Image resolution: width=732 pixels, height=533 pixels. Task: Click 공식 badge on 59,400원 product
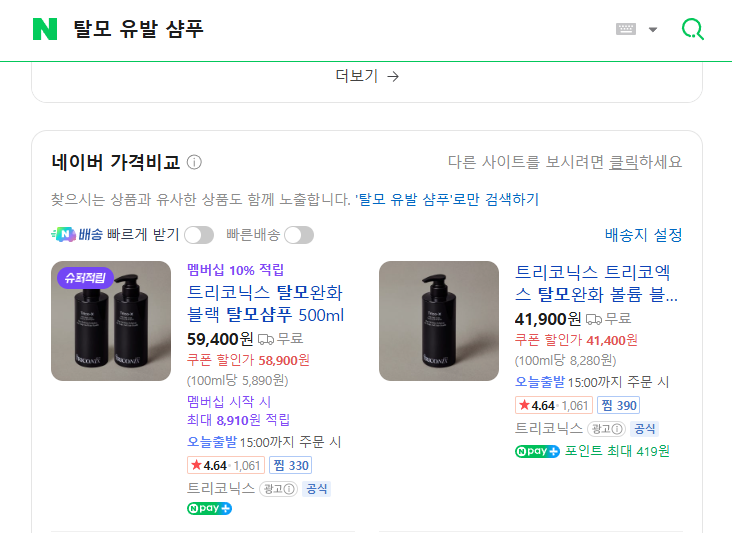[317, 489]
